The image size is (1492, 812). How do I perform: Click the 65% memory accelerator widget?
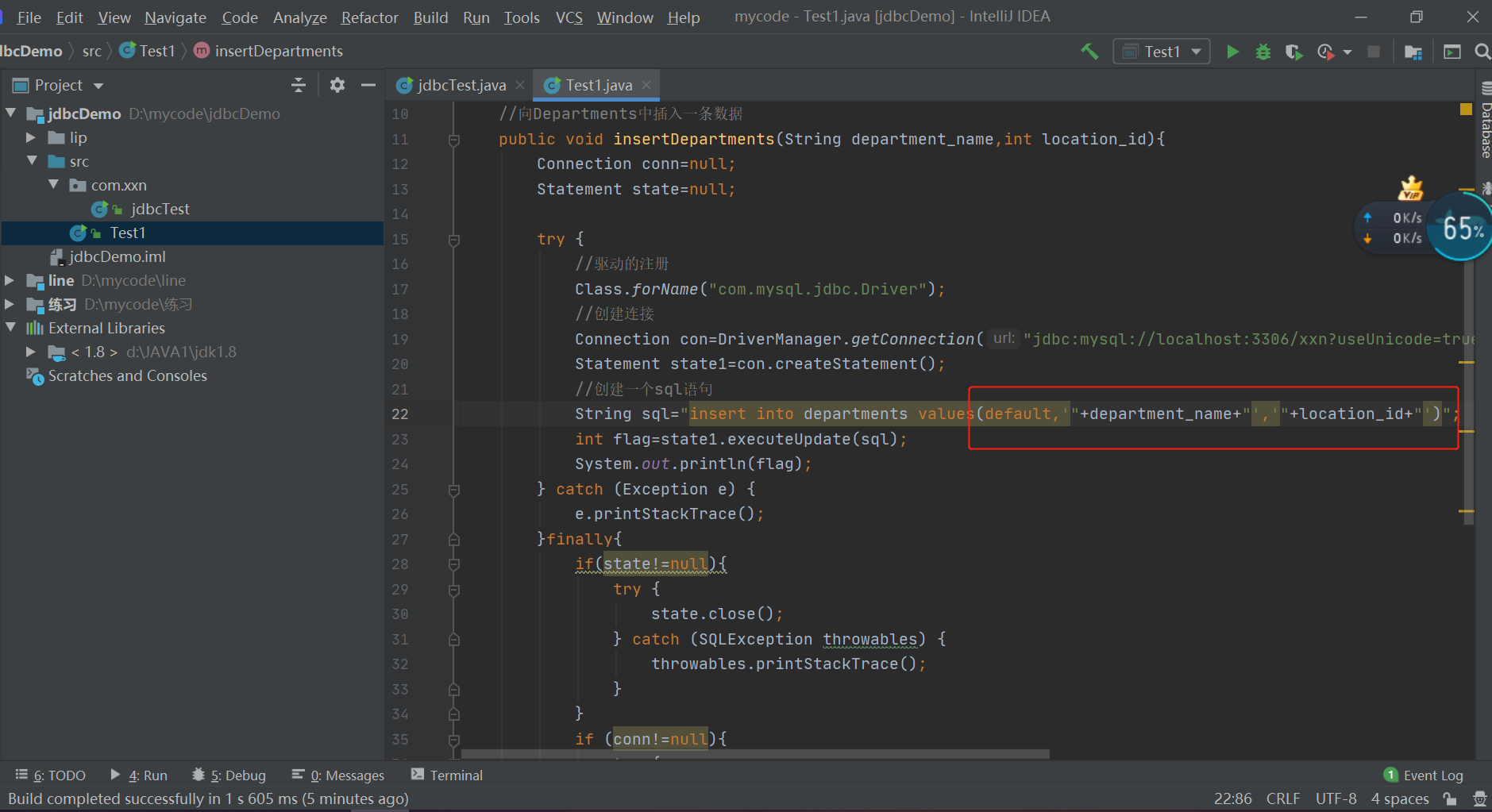click(1463, 229)
